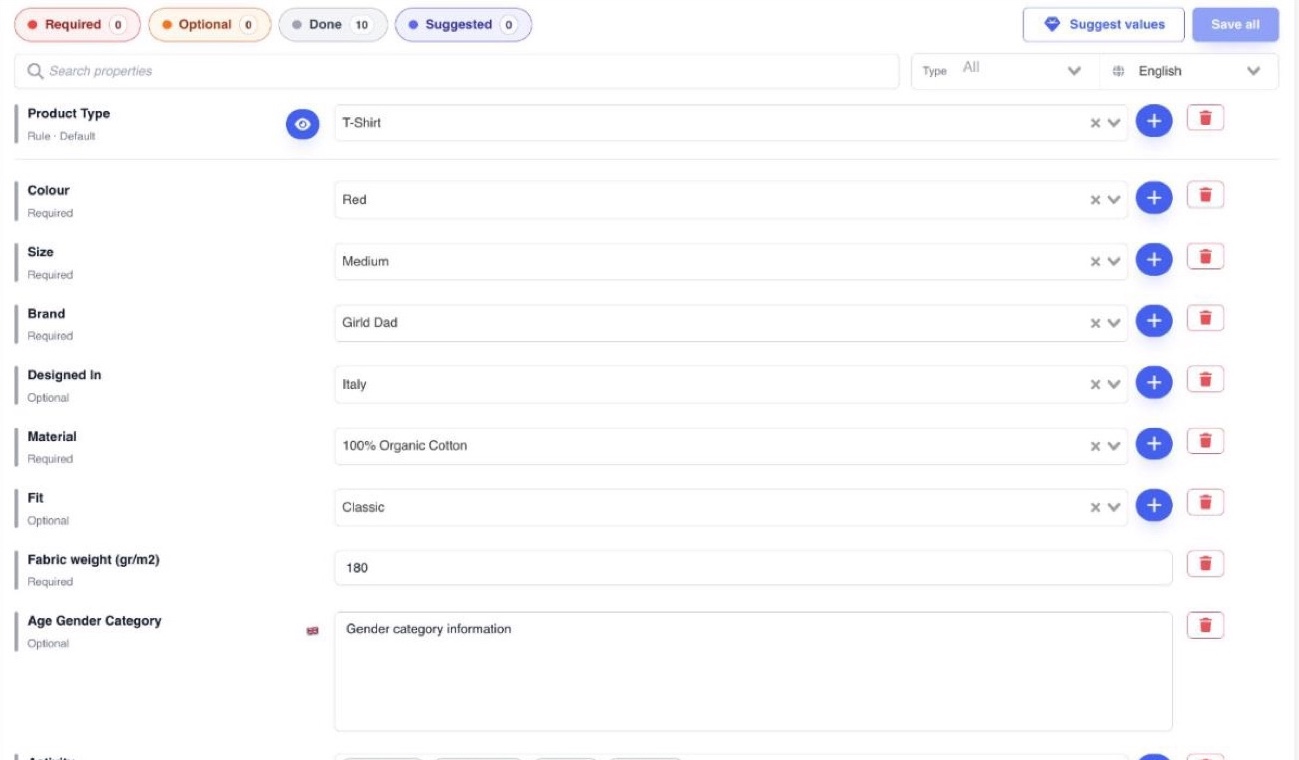Image resolution: width=1299 pixels, height=760 pixels.
Task: Toggle the Product Type visibility eye
Action: pos(303,124)
